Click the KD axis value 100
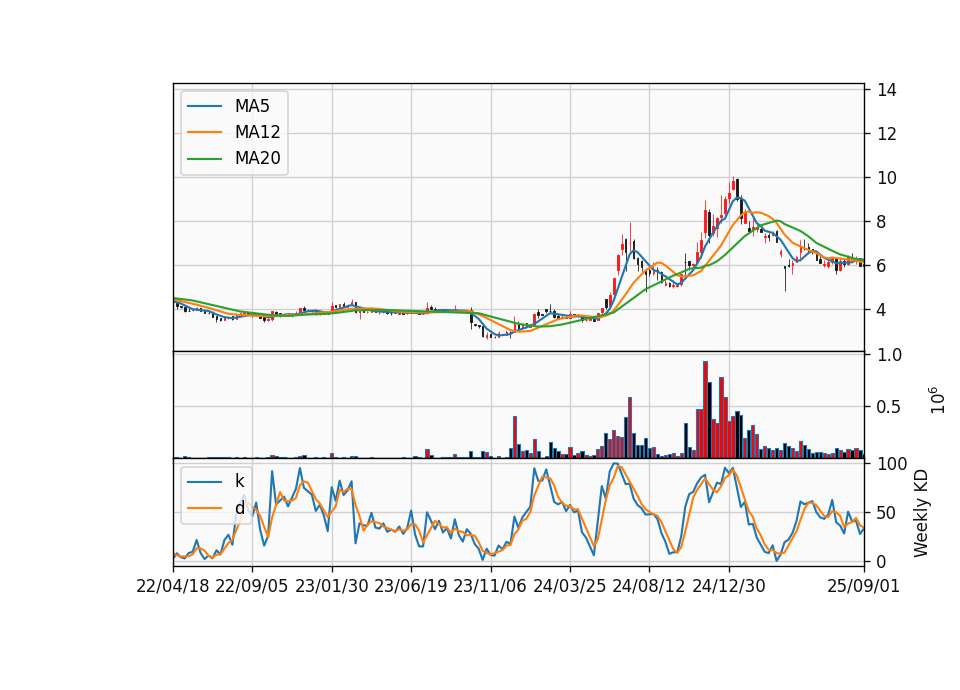This screenshot has height=690, width=960. click(x=892, y=463)
